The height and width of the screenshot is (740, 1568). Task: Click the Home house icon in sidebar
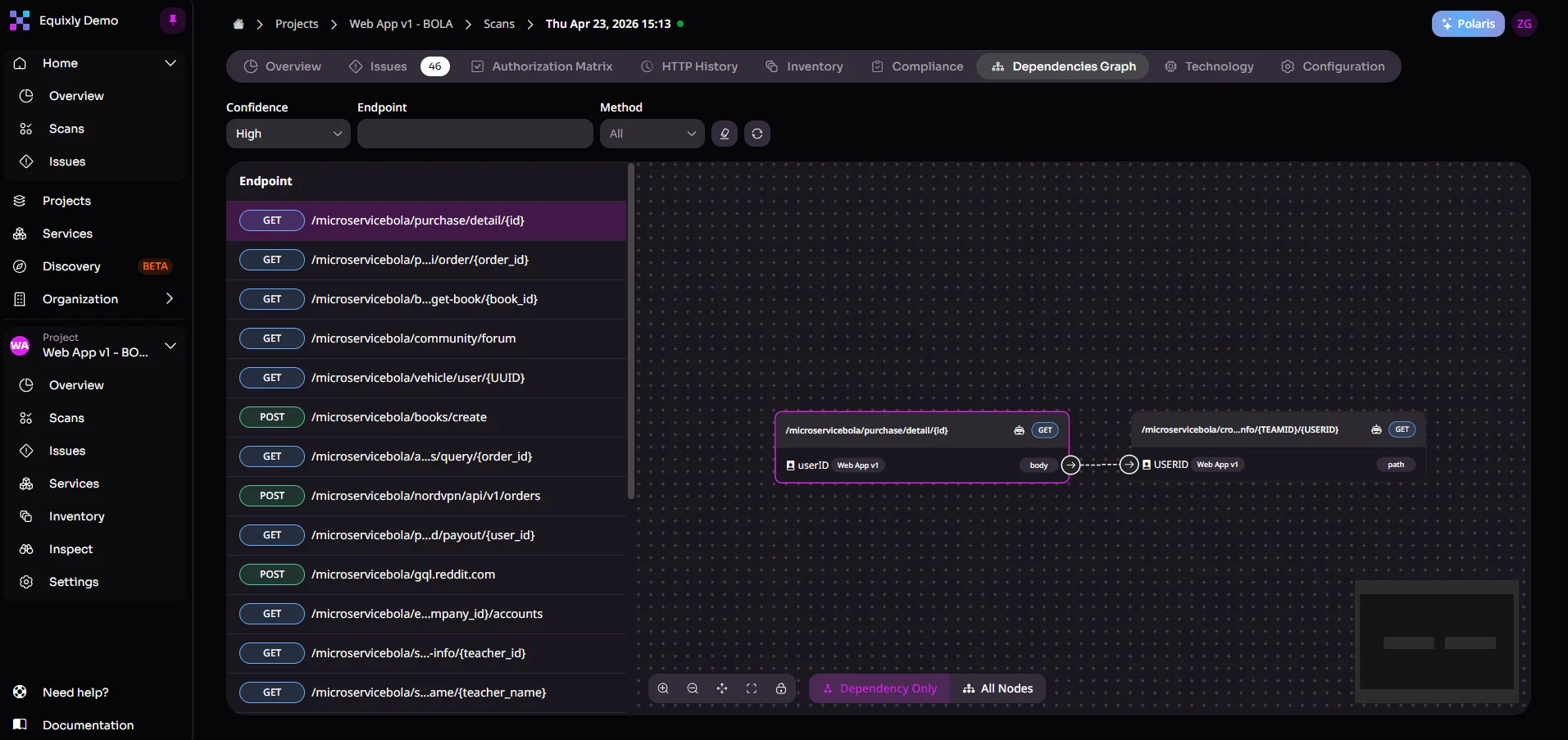click(20, 63)
